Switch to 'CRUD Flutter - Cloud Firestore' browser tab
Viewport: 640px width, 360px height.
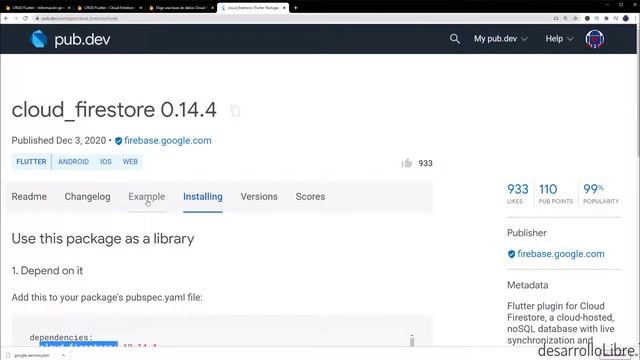(109, 8)
